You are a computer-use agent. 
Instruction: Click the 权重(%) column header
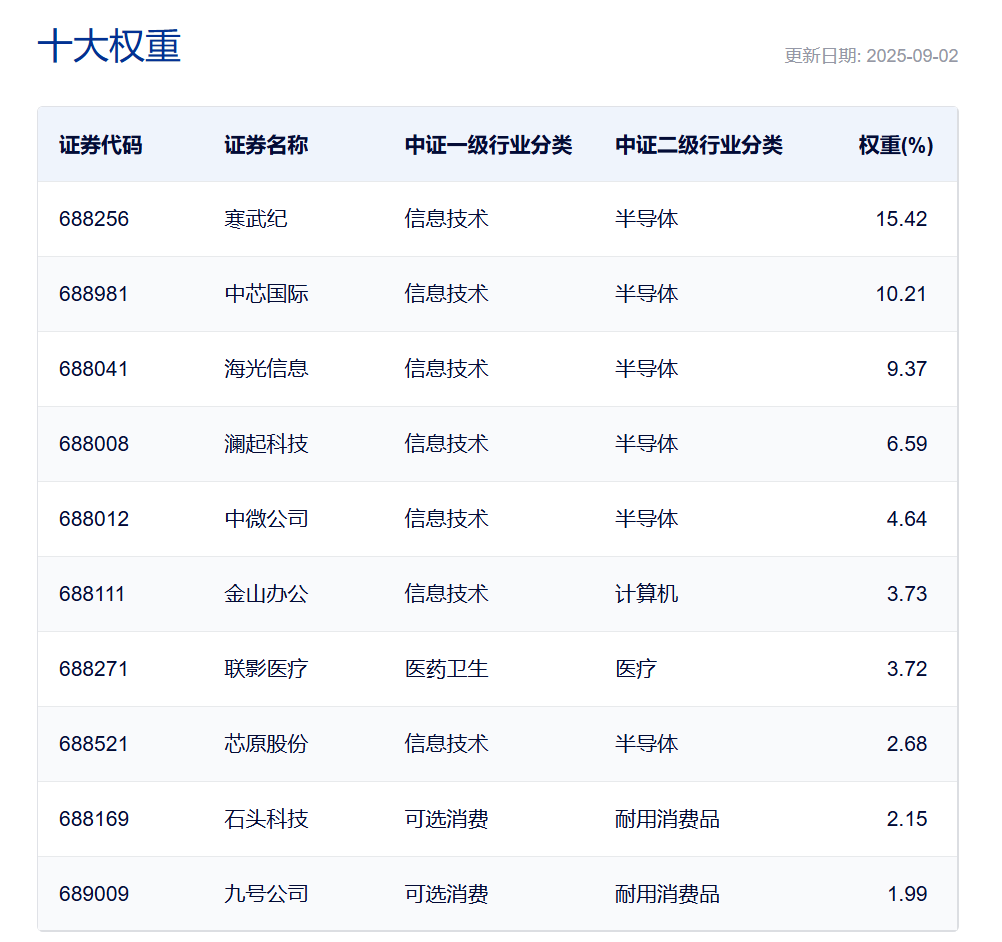895,145
